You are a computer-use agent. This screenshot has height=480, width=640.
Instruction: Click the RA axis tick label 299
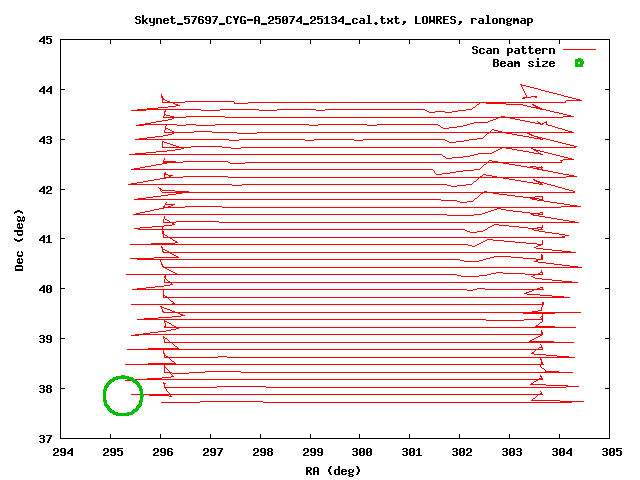(313, 452)
